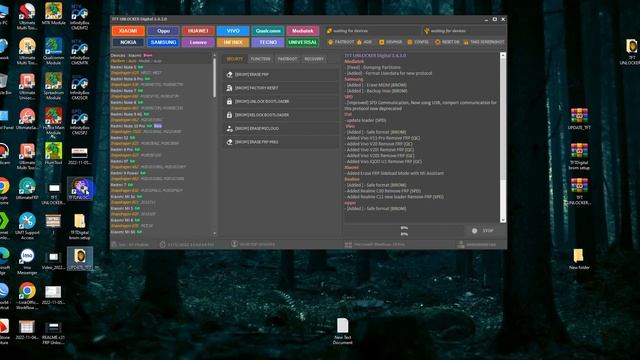Click the RESET DB toolbar item
Screen dimensions: 640x360
point(447,42)
